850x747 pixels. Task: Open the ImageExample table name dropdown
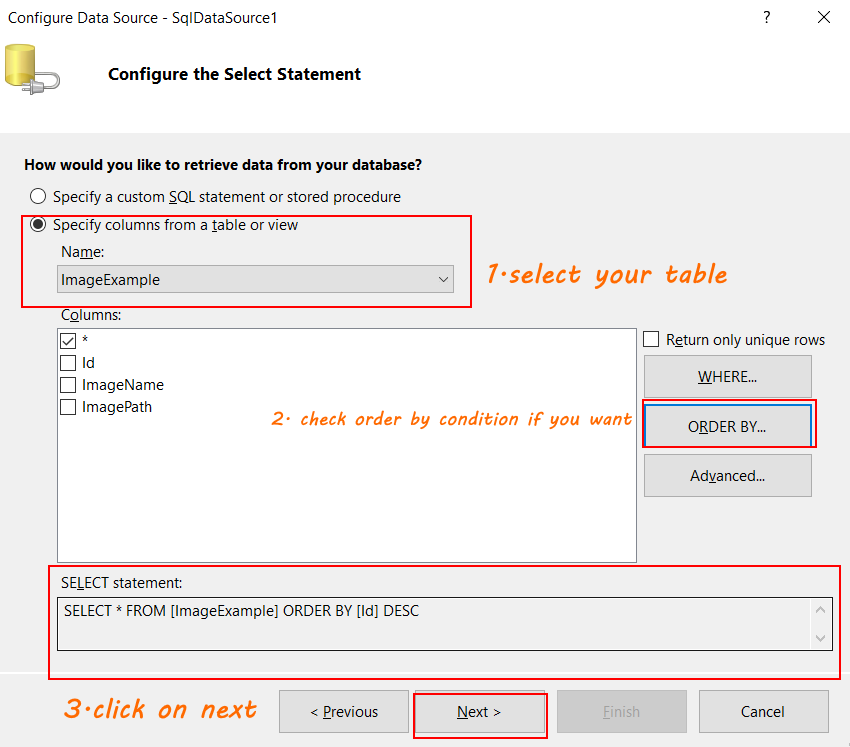(443, 279)
